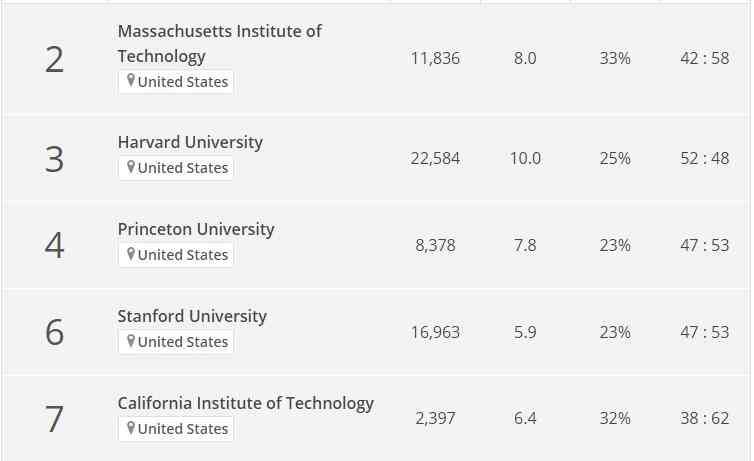754x461 pixels.
Task: Click United States tag under Harvard
Action: coord(183,168)
